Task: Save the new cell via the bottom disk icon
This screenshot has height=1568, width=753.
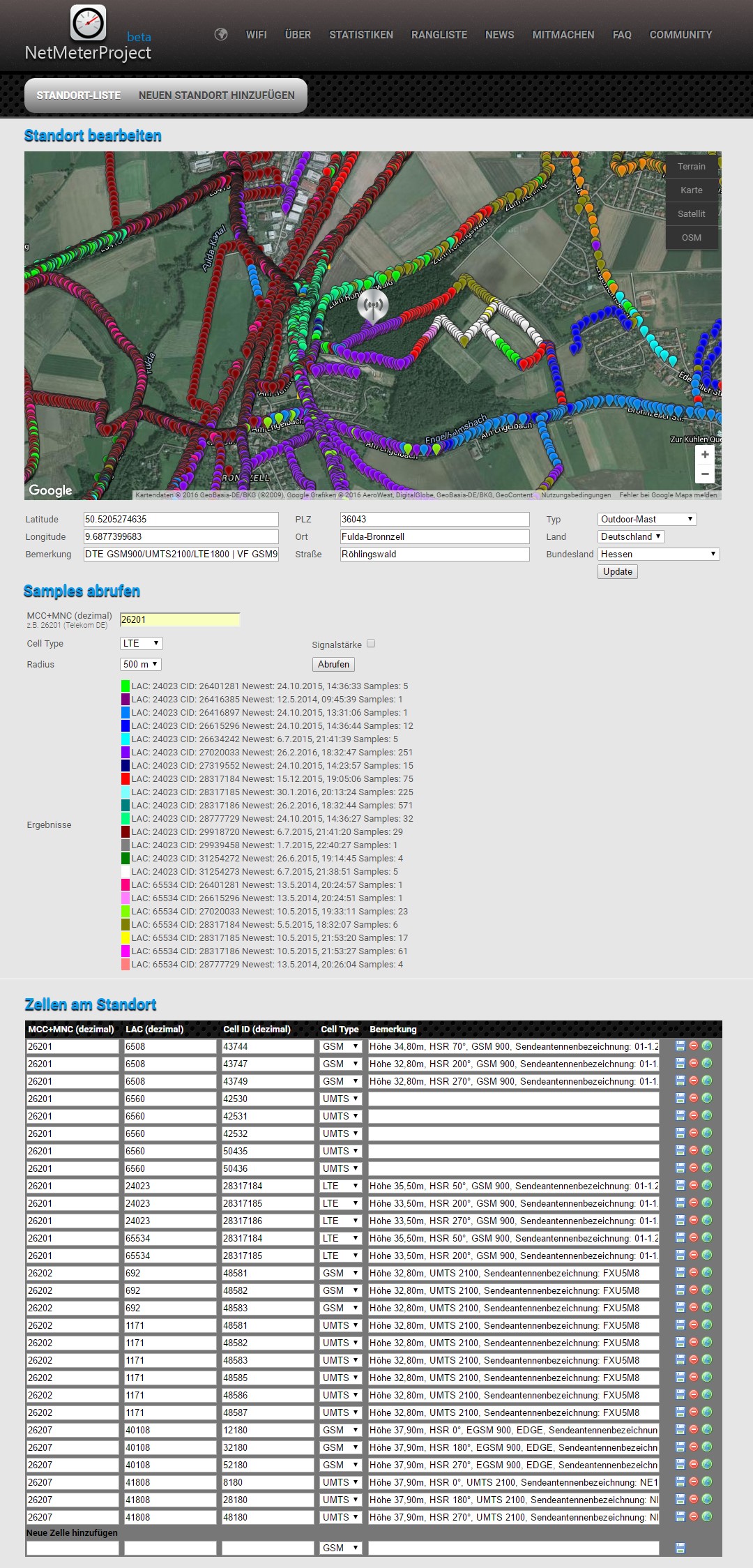Action: pyautogui.click(x=680, y=1548)
